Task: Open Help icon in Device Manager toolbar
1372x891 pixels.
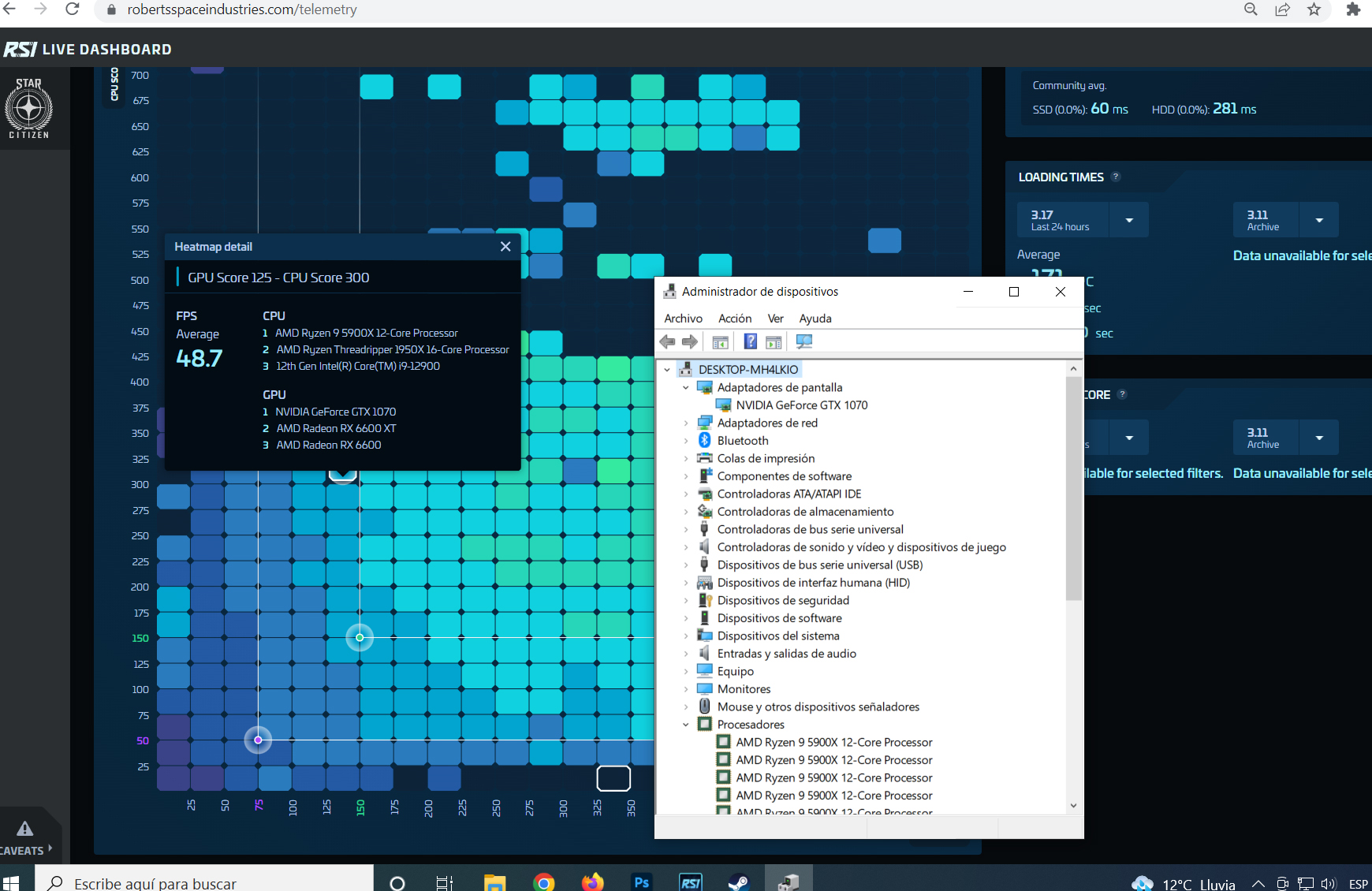Action: 751,341
